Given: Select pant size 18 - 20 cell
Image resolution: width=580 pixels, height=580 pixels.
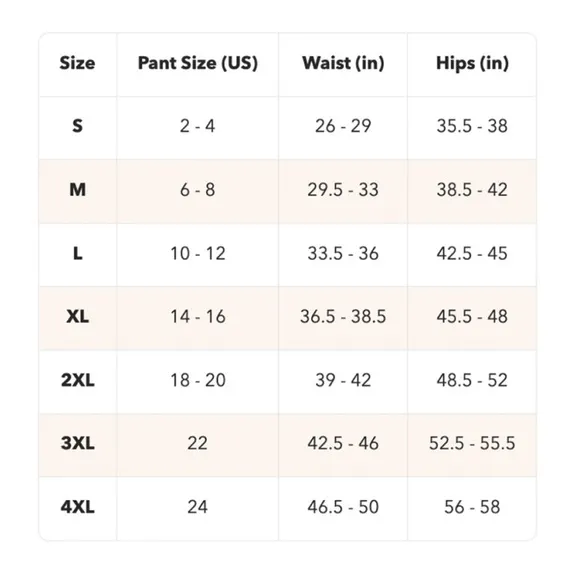Looking at the screenshot, I should coord(198,380).
